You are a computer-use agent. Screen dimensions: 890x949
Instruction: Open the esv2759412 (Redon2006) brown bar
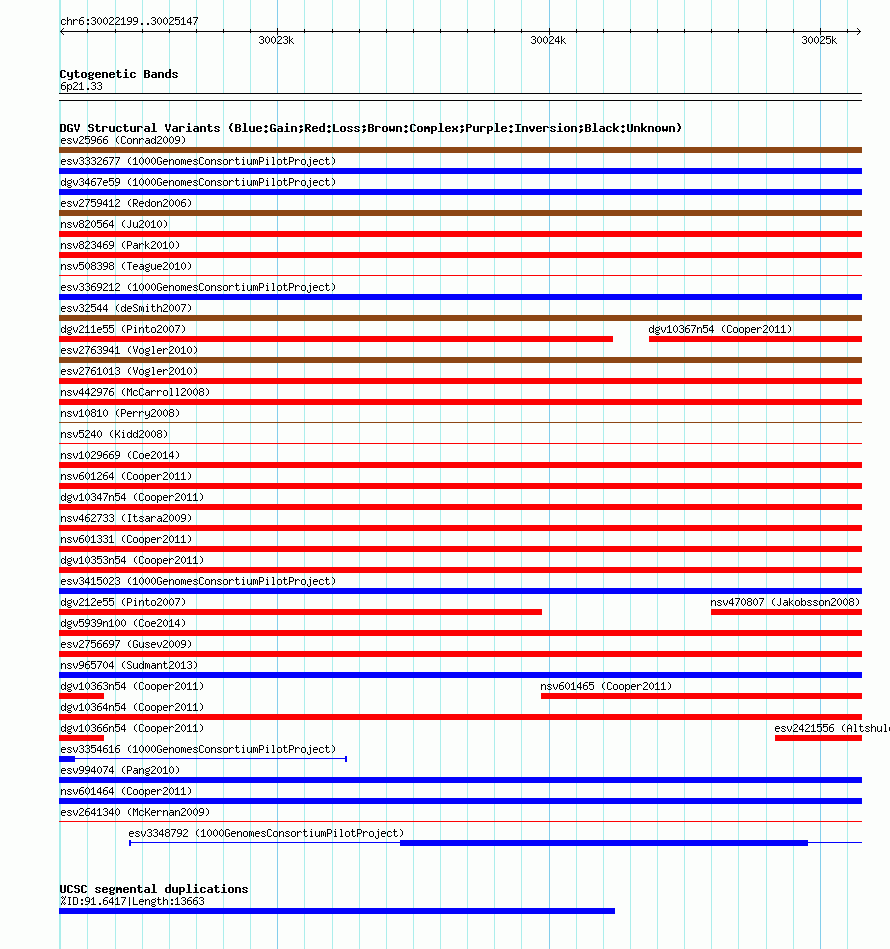(x=460, y=213)
